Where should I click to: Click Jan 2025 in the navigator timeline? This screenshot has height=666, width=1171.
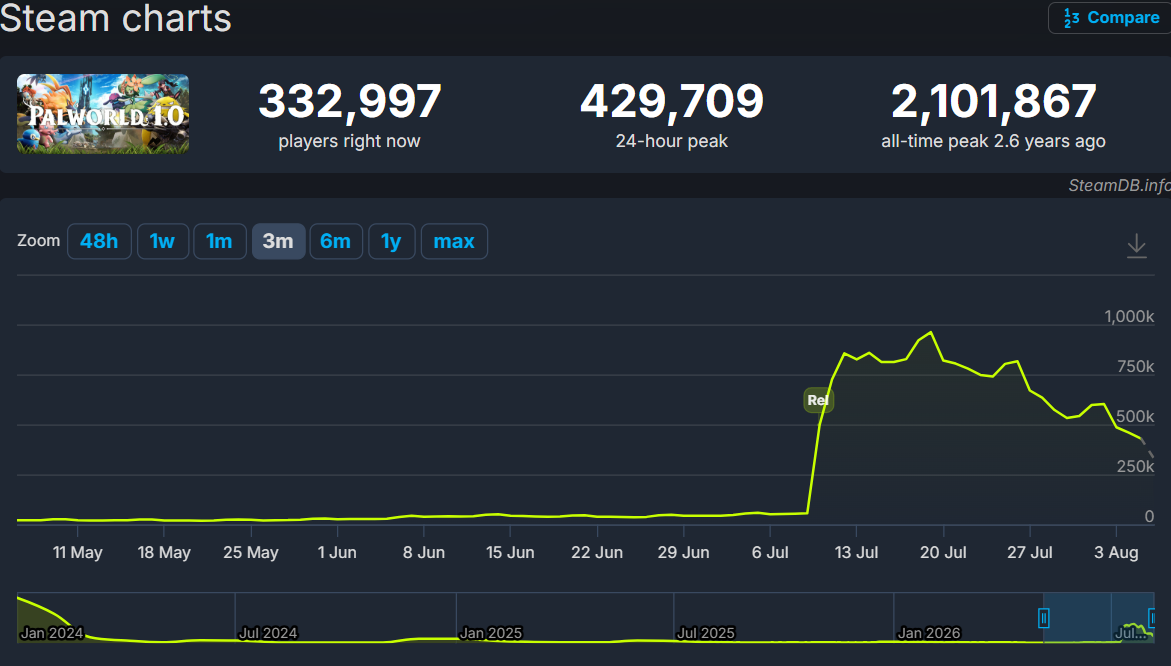click(x=491, y=633)
